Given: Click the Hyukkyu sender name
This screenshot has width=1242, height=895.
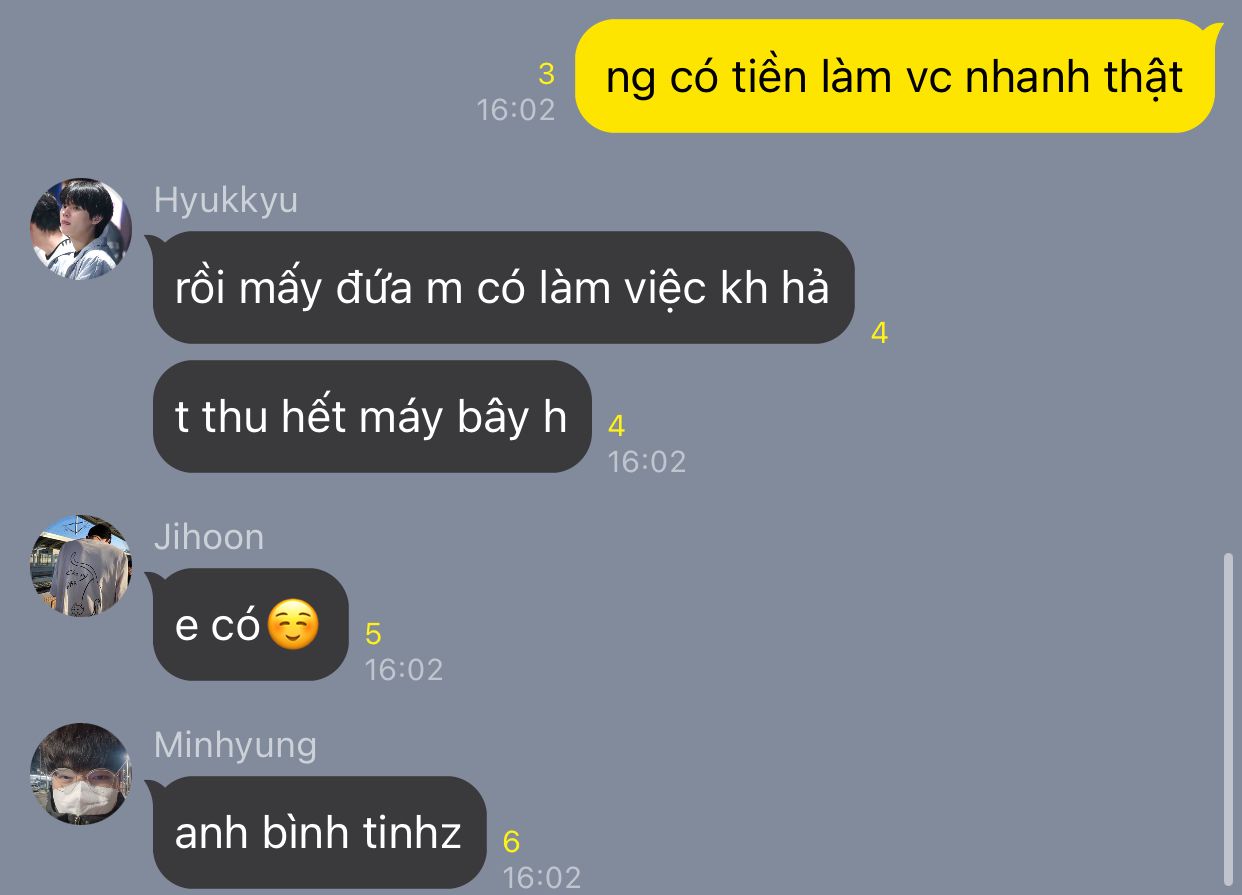Looking at the screenshot, I should coord(226,200).
